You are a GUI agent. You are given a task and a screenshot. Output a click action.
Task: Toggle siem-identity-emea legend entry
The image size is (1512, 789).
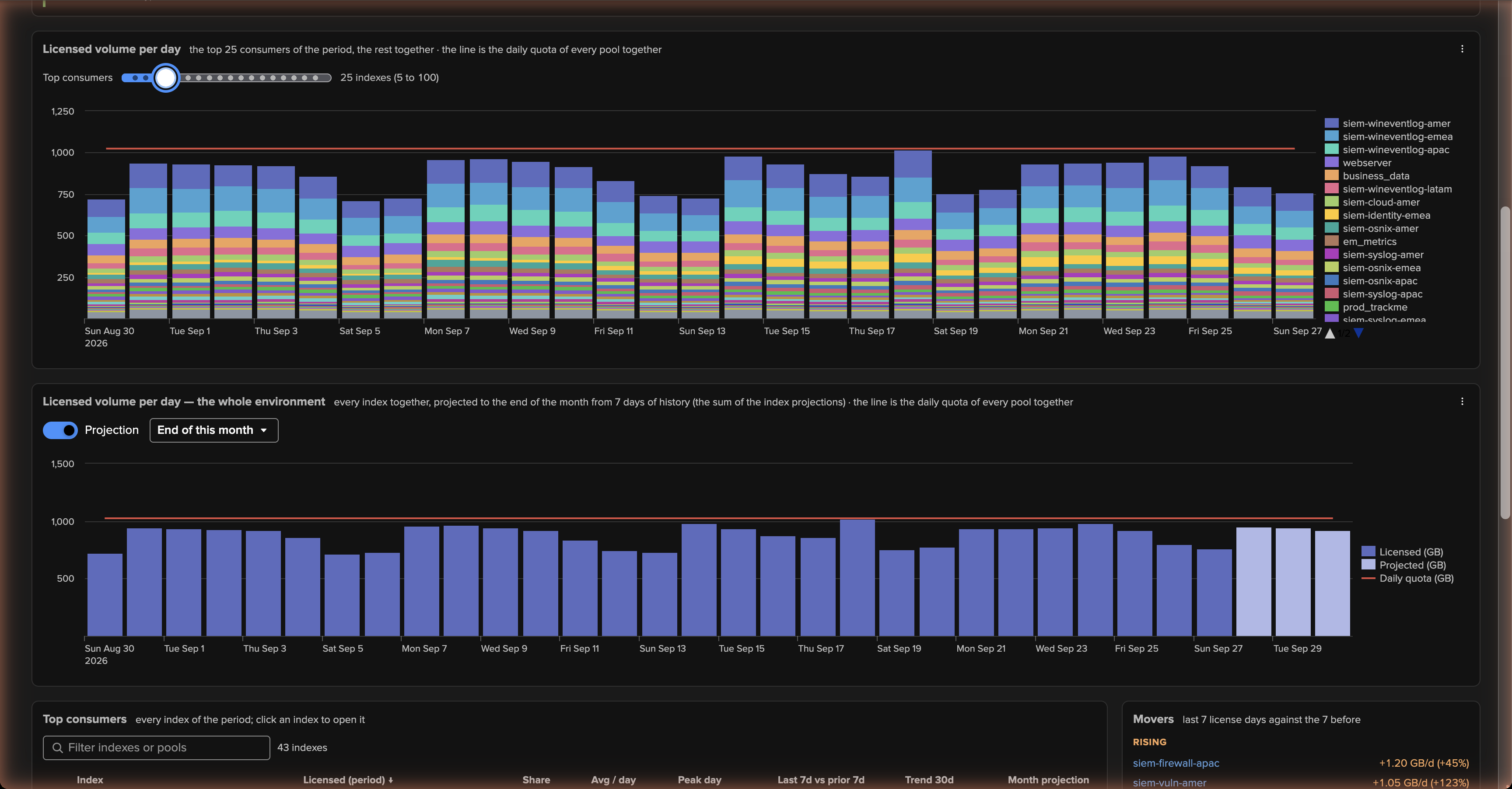coord(1378,215)
